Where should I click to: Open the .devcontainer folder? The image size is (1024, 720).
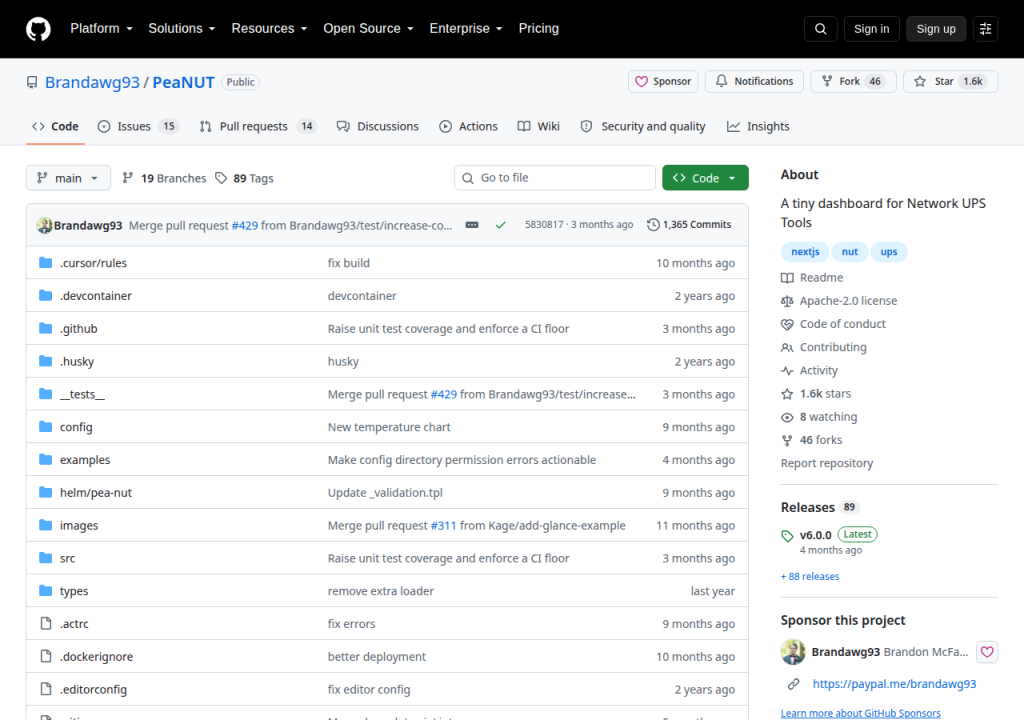click(96, 296)
